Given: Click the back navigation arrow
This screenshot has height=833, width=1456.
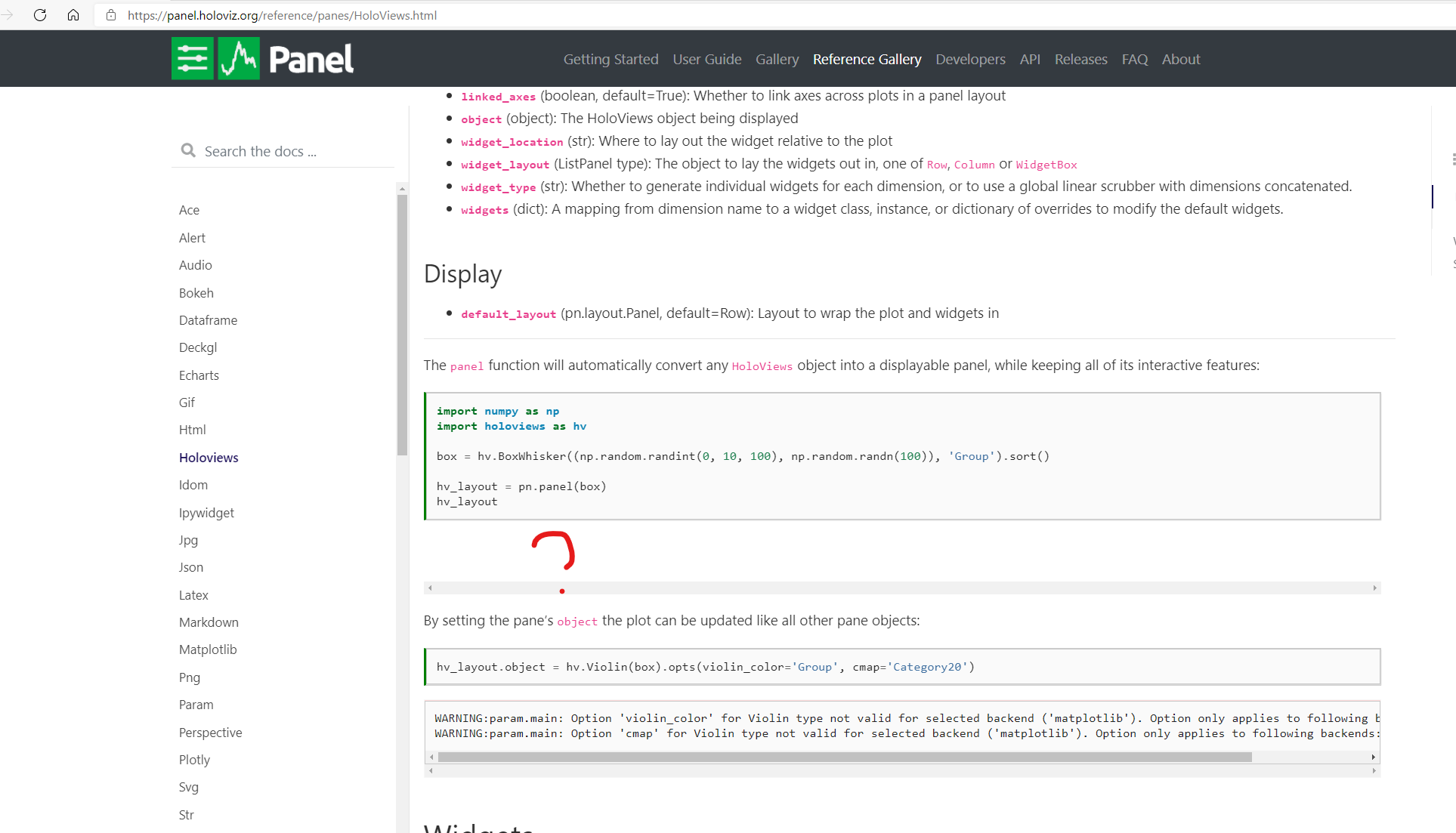Looking at the screenshot, I should click(8, 14).
